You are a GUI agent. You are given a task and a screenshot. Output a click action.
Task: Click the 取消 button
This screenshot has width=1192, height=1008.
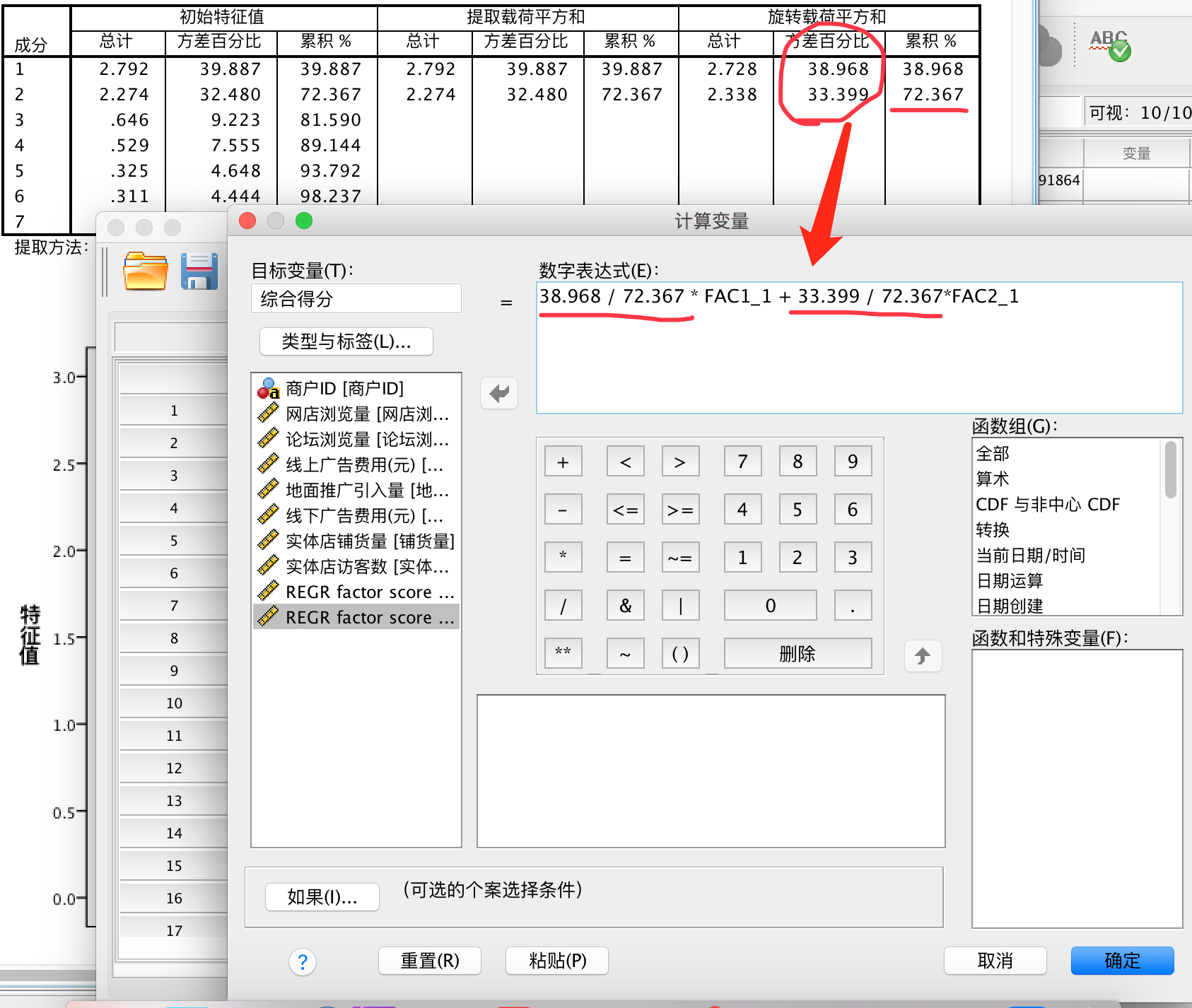[995, 961]
